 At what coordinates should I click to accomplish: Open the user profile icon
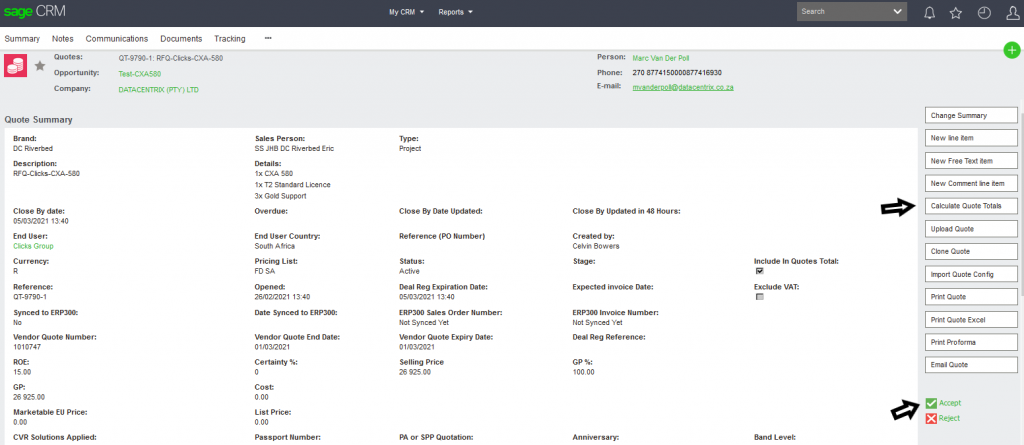pyautogui.click(x=1010, y=13)
